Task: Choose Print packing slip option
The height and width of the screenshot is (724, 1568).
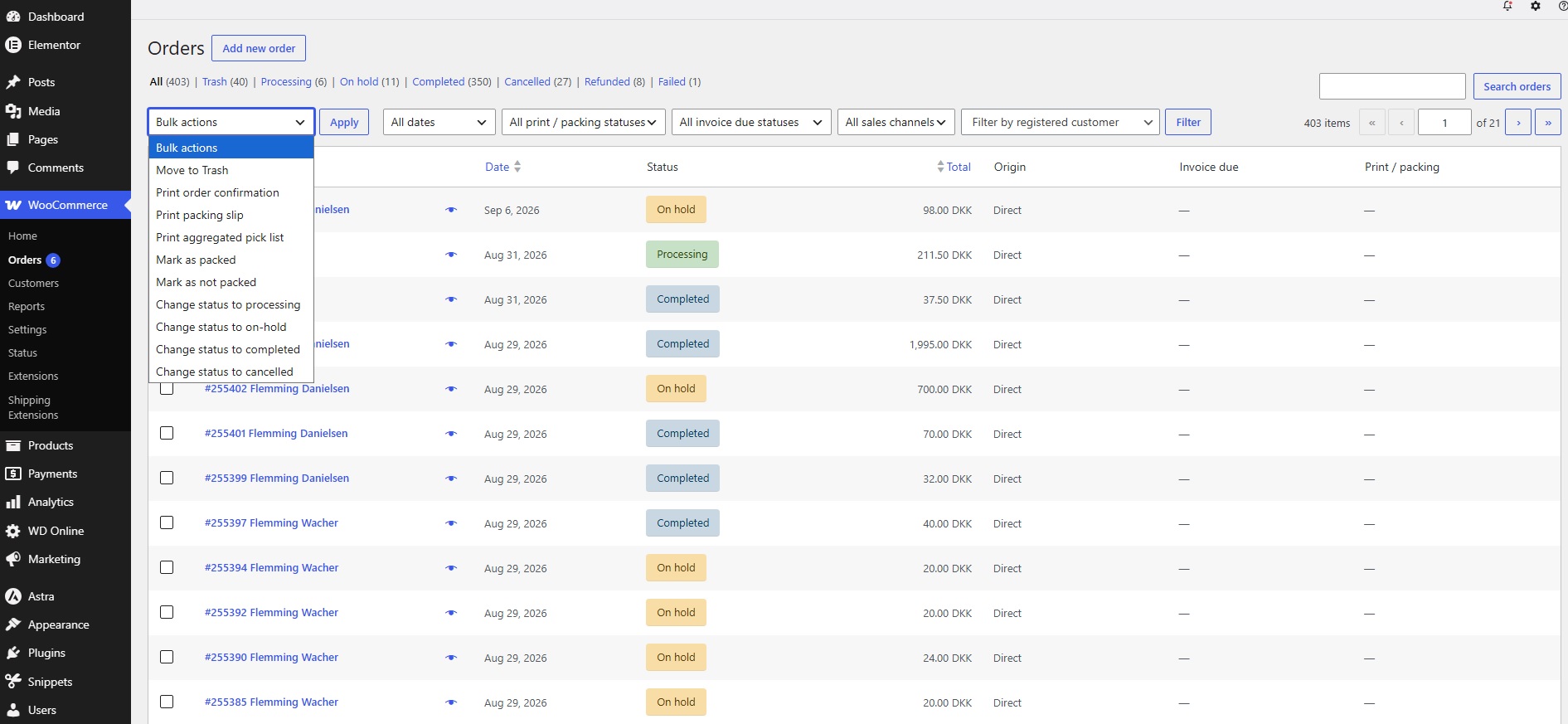Action: point(231,215)
